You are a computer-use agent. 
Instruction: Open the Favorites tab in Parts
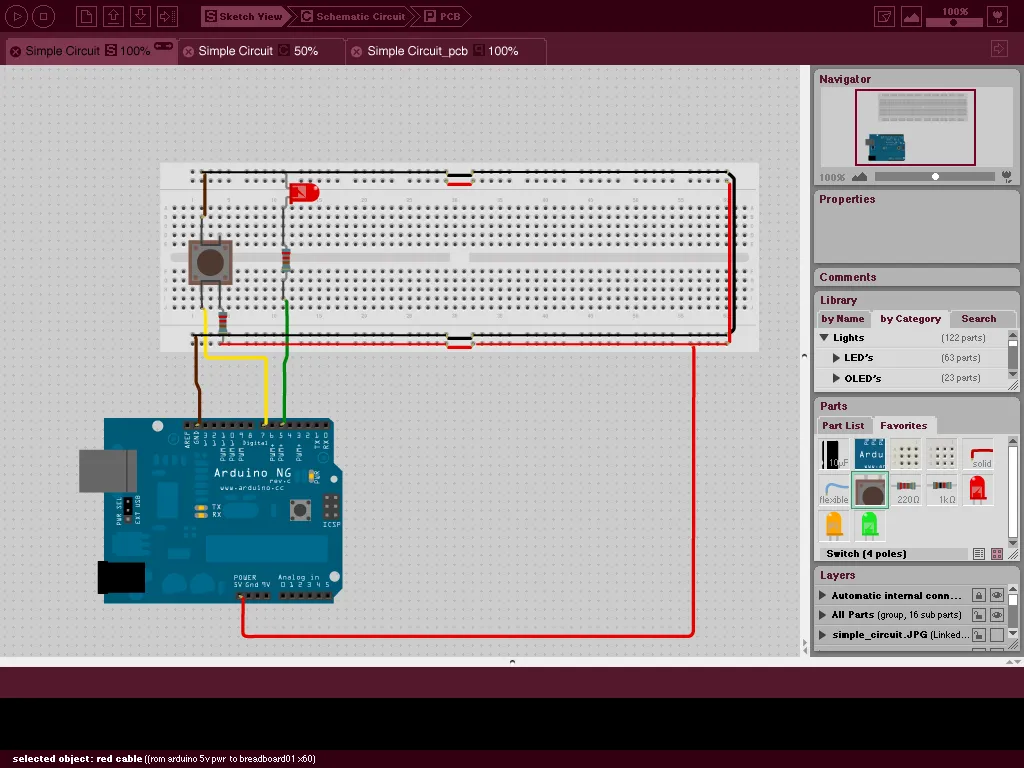point(903,426)
